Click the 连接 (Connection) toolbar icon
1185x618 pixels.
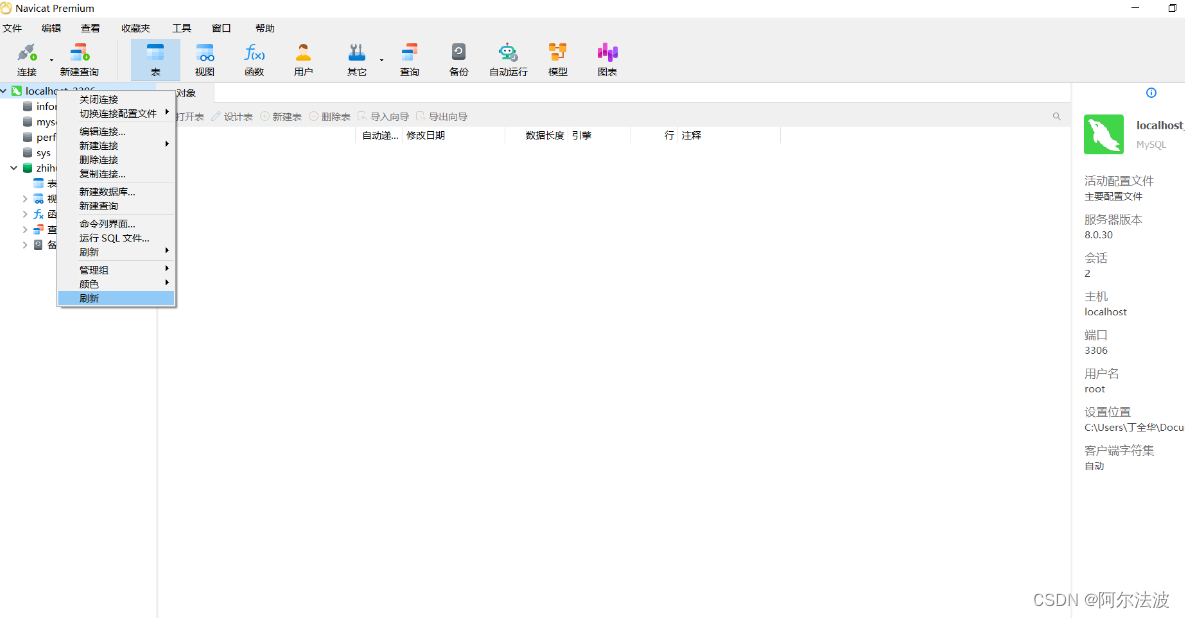27,53
